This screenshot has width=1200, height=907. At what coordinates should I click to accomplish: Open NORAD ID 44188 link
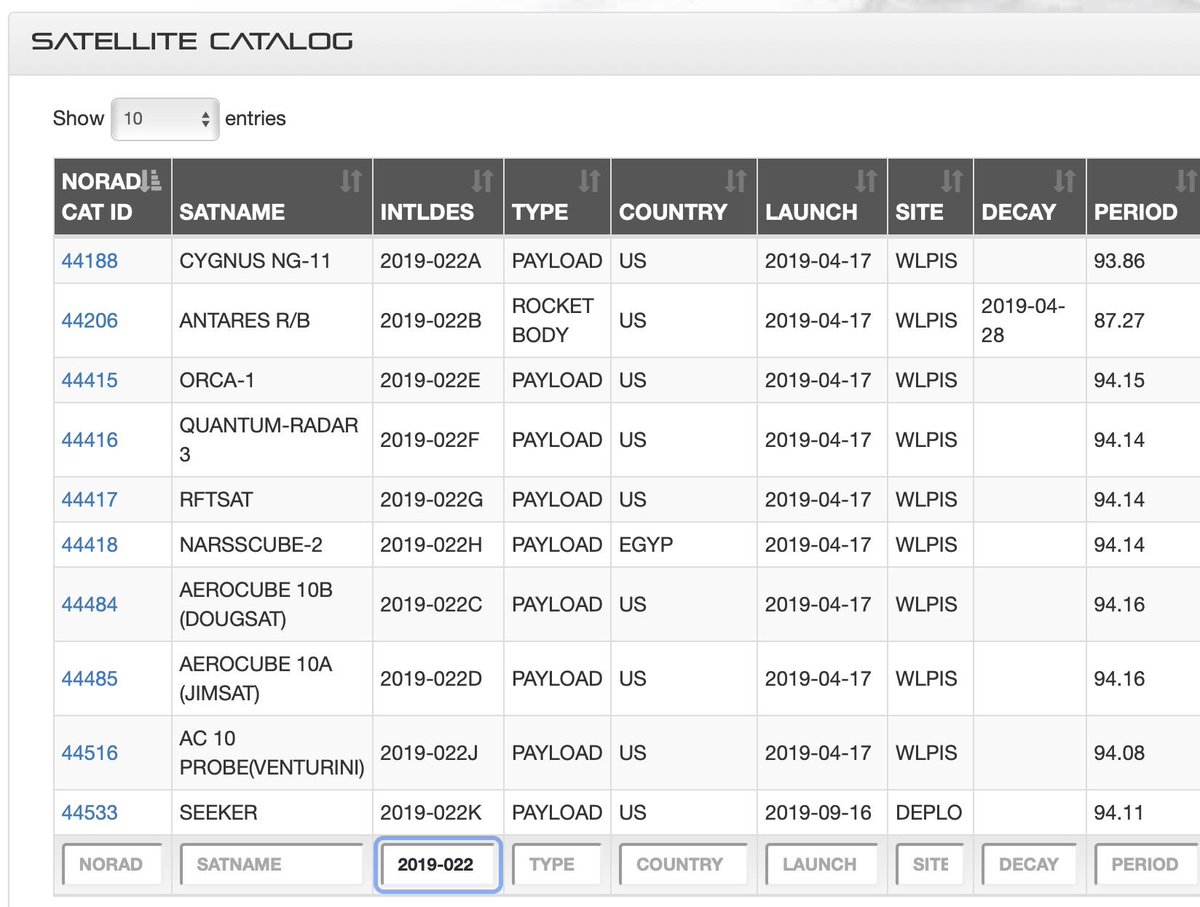pos(89,261)
